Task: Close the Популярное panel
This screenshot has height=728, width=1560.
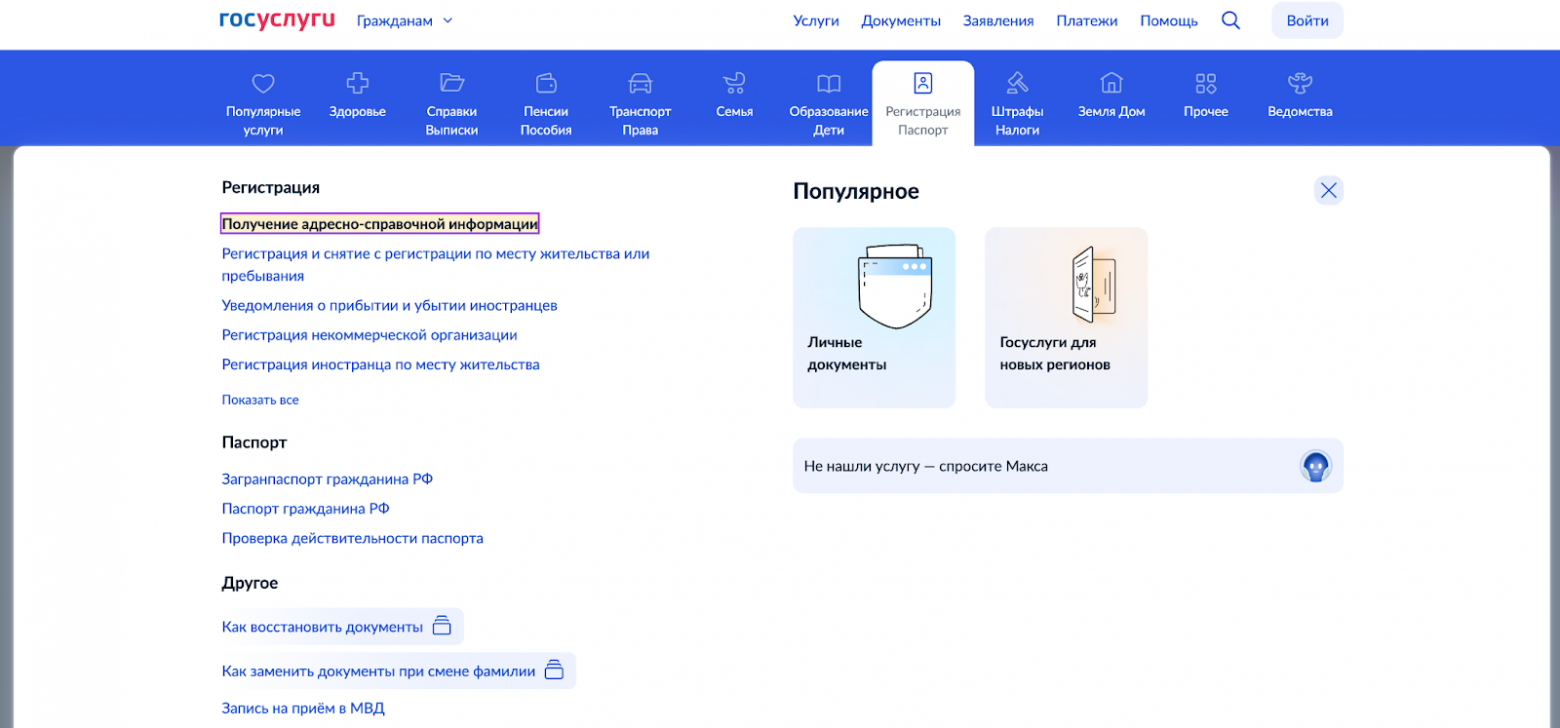Action: [x=1328, y=189]
